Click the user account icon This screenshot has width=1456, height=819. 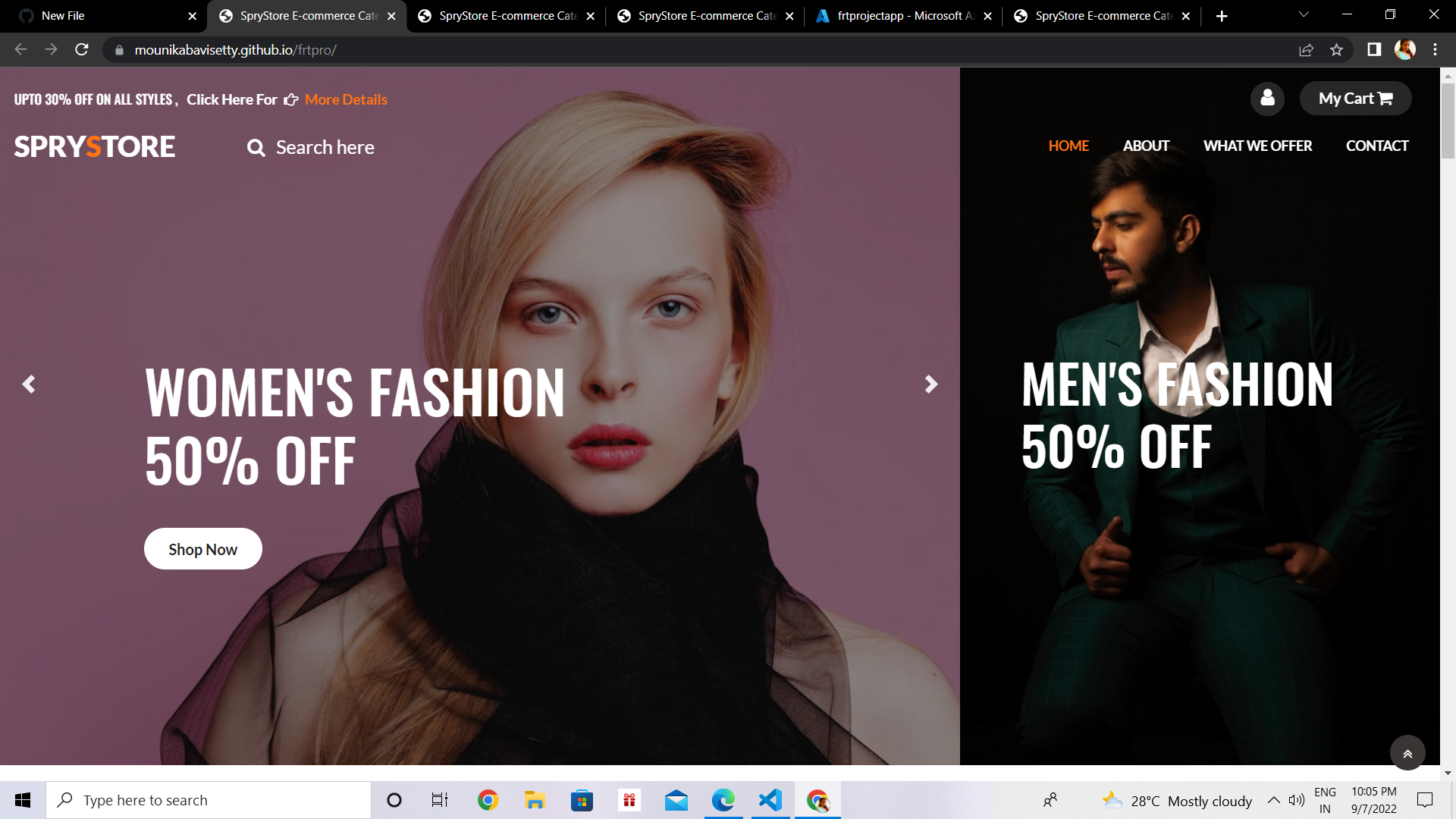(1267, 98)
